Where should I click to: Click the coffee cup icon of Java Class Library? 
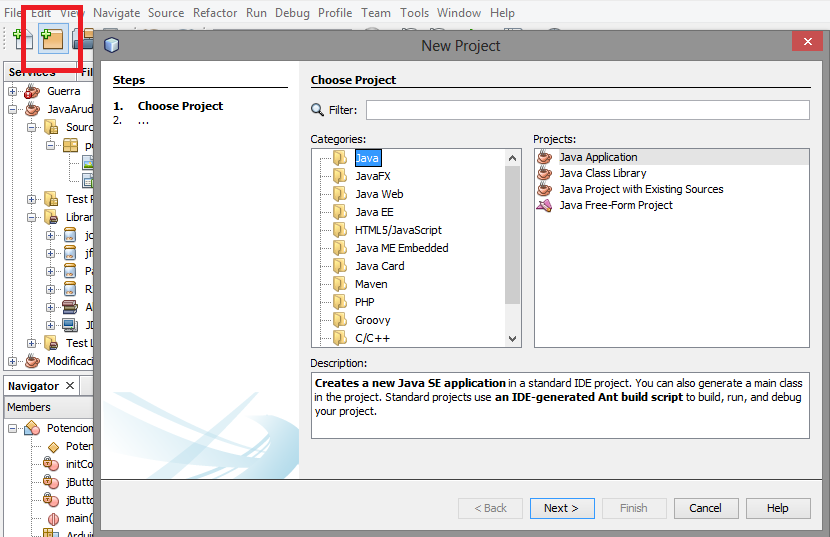[x=544, y=173]
